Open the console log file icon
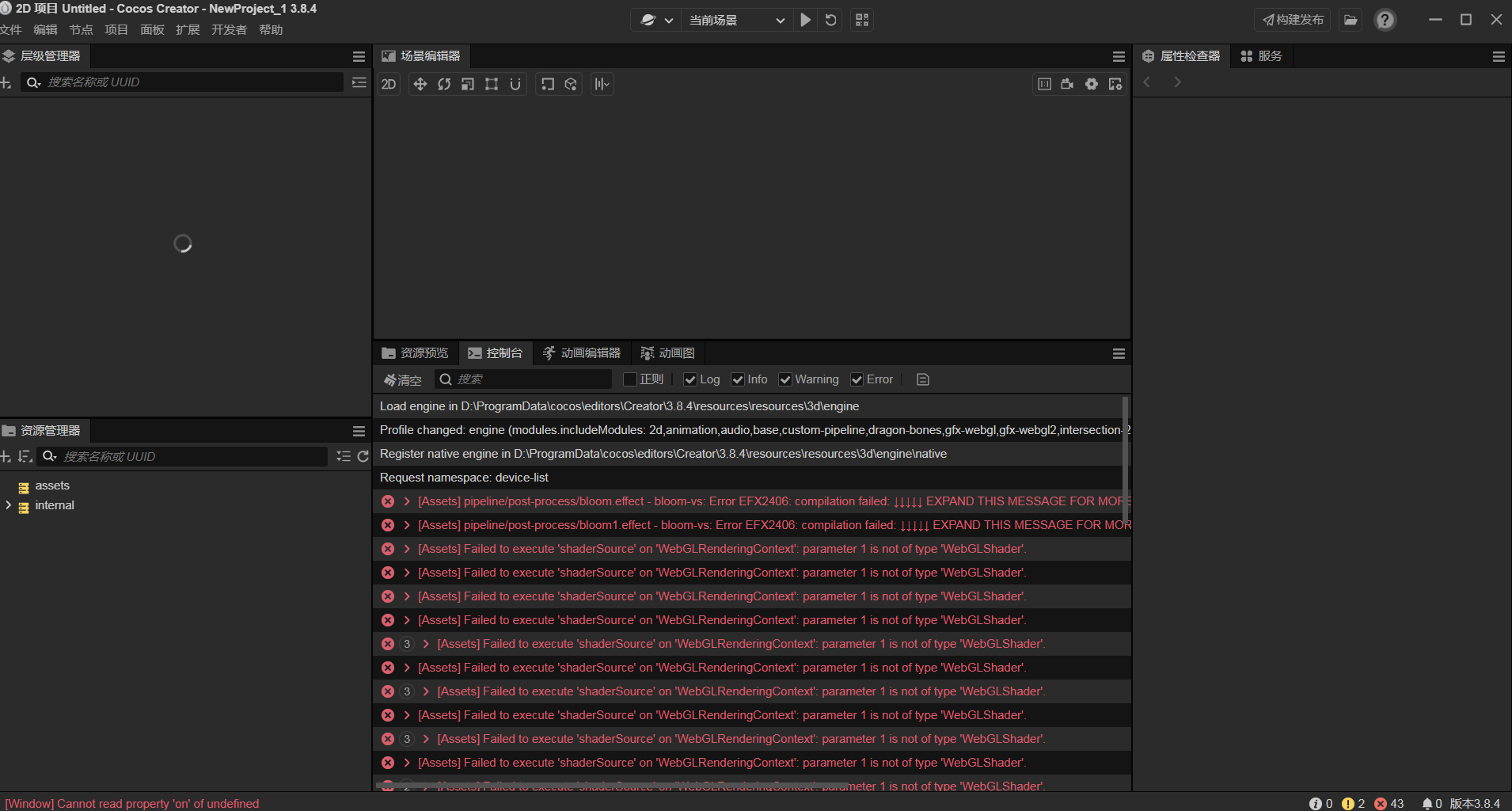The height and width of the screenshot is (811, 1512). (x=922, y=379)
